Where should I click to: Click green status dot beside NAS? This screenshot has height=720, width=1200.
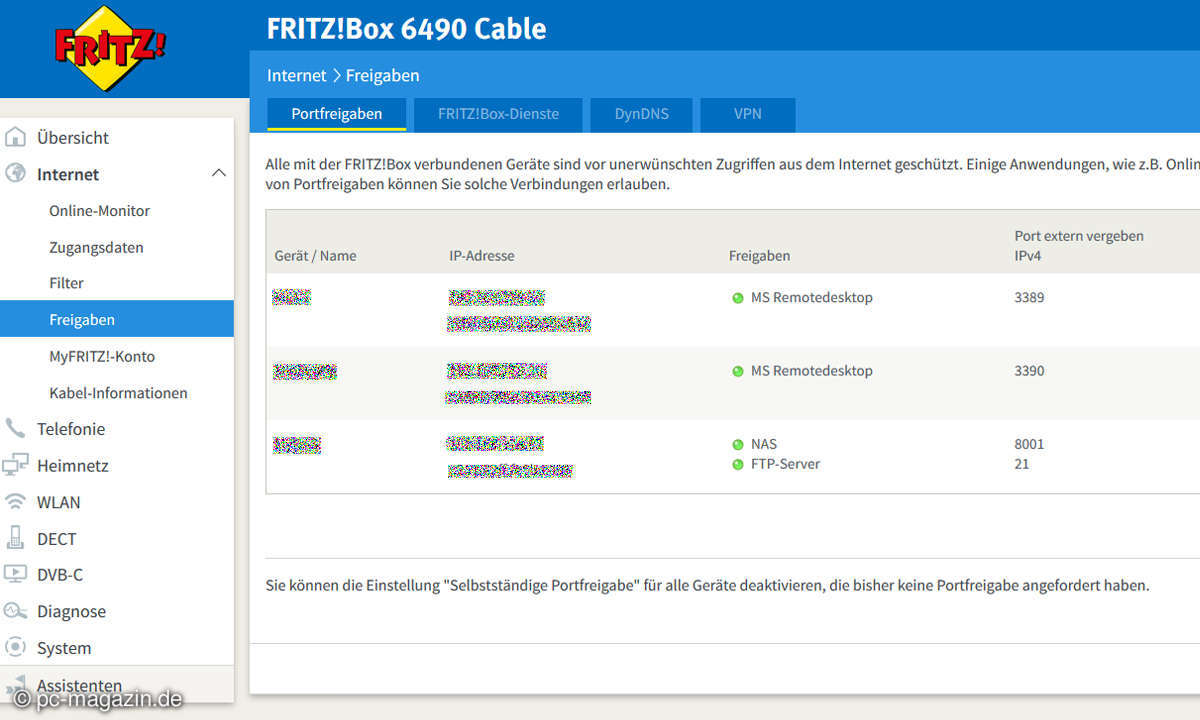coord(738,444)
